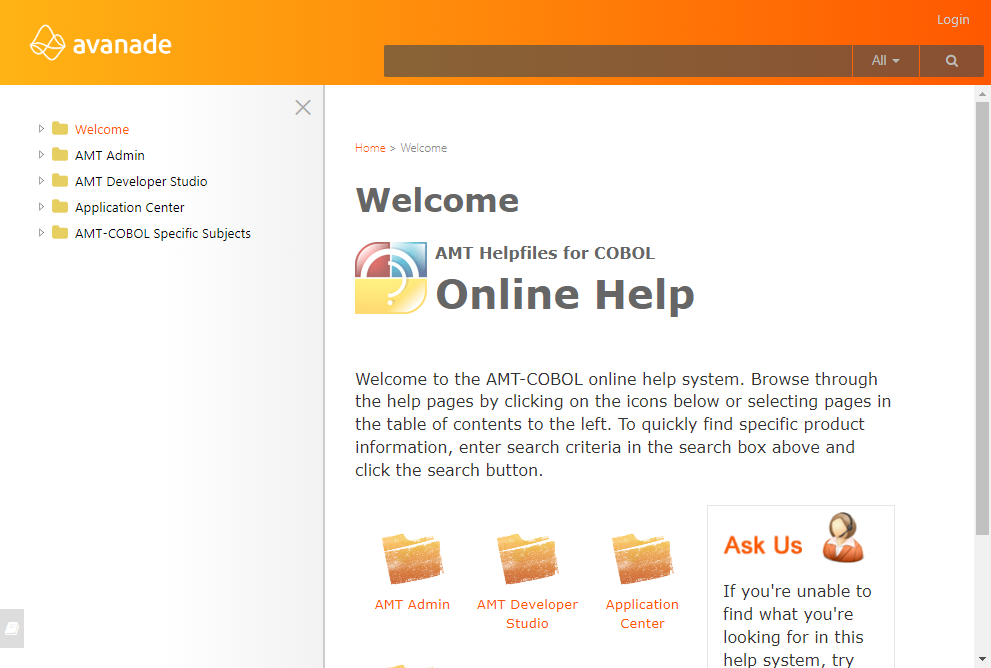Click the Welcome folder icon in tree

point(60,129)
